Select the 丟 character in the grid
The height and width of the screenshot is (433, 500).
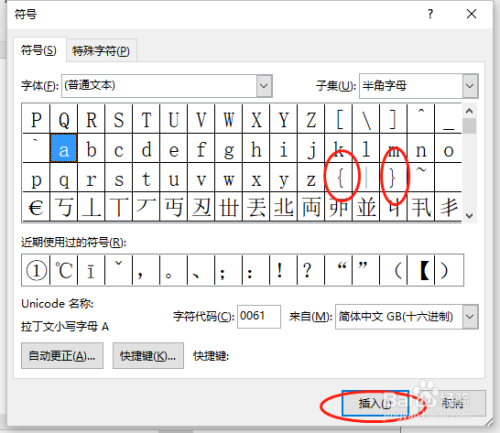[x=256, y=207]
